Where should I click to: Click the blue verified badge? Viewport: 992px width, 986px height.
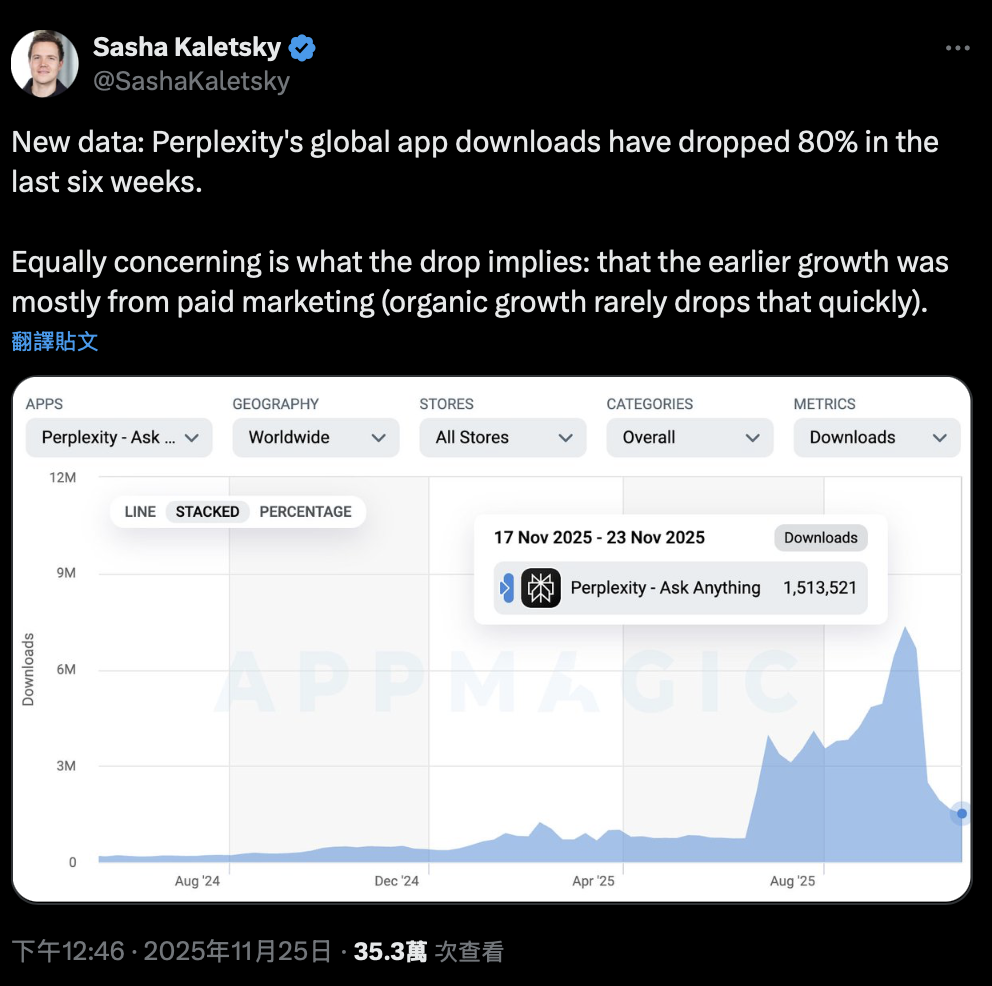(x=303, y=47)
